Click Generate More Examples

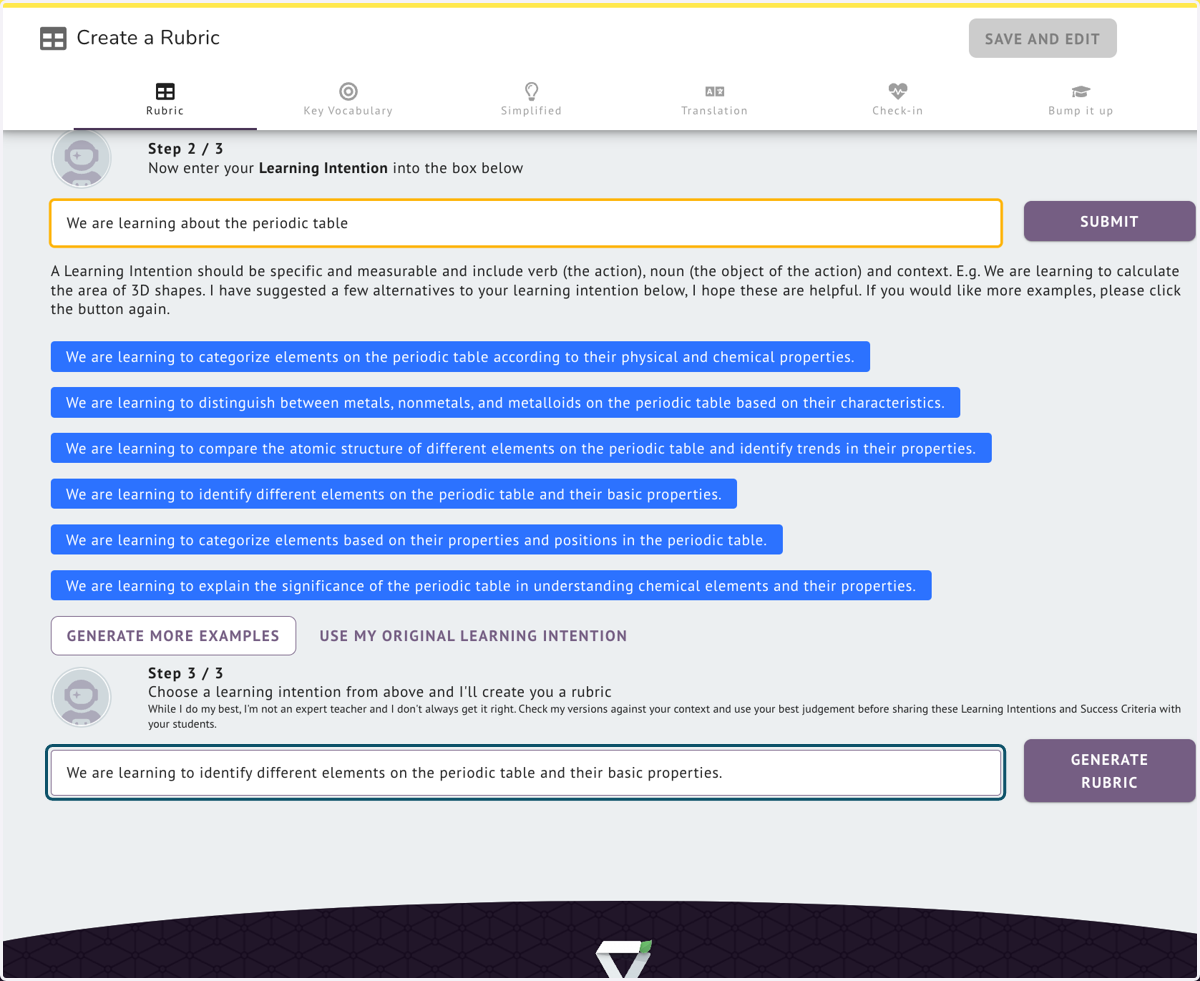(x=173, y=636)
